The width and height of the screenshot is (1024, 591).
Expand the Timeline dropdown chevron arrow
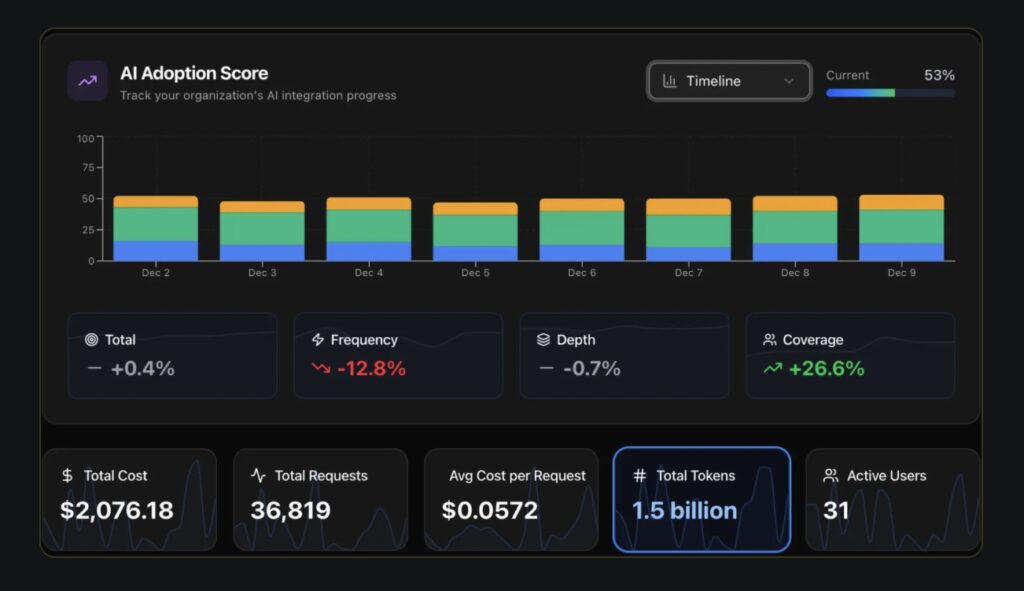click(x=789, y=81)
